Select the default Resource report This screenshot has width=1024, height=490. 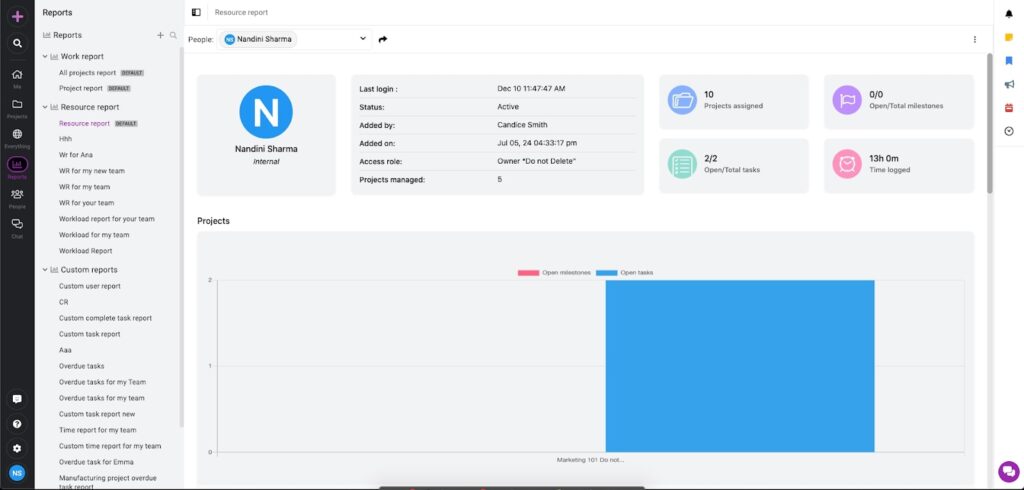(x=84, y=123)
